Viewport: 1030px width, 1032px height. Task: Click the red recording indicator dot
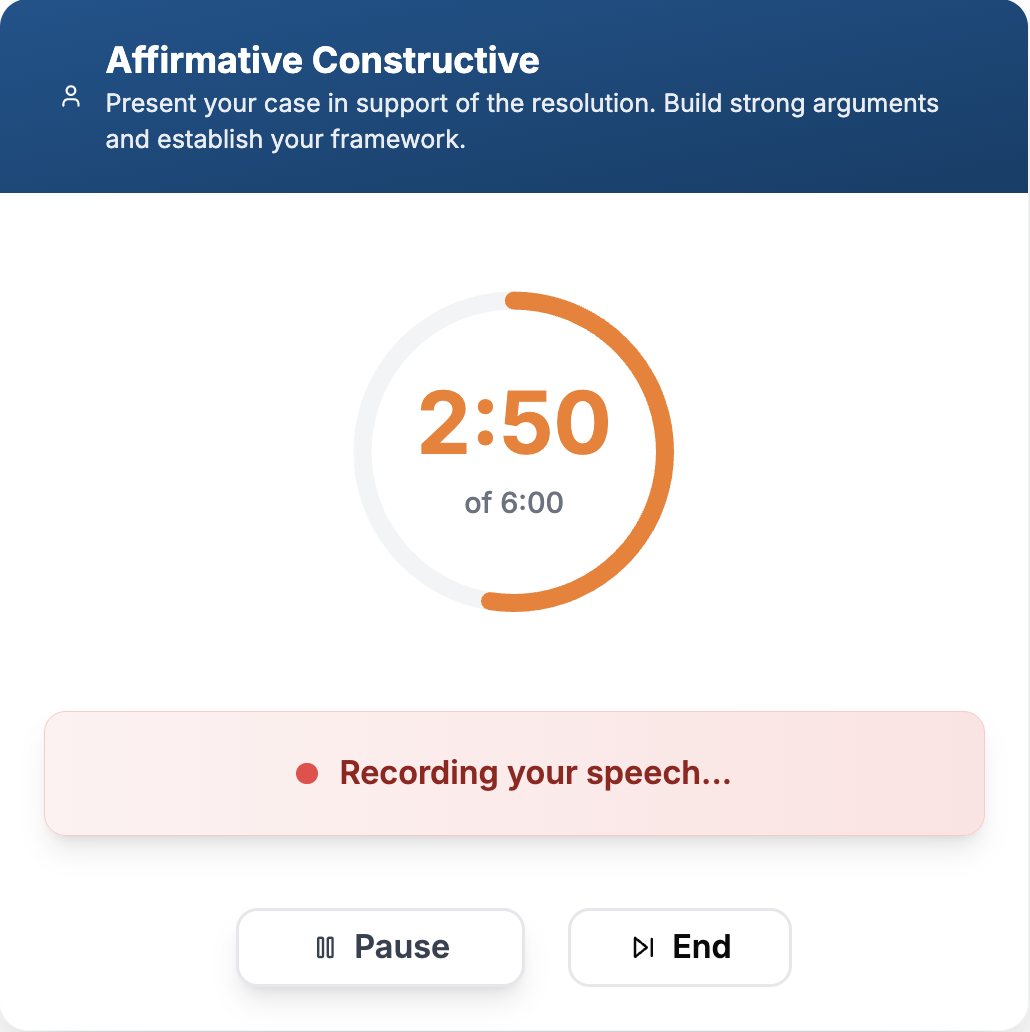coord(307,773)
